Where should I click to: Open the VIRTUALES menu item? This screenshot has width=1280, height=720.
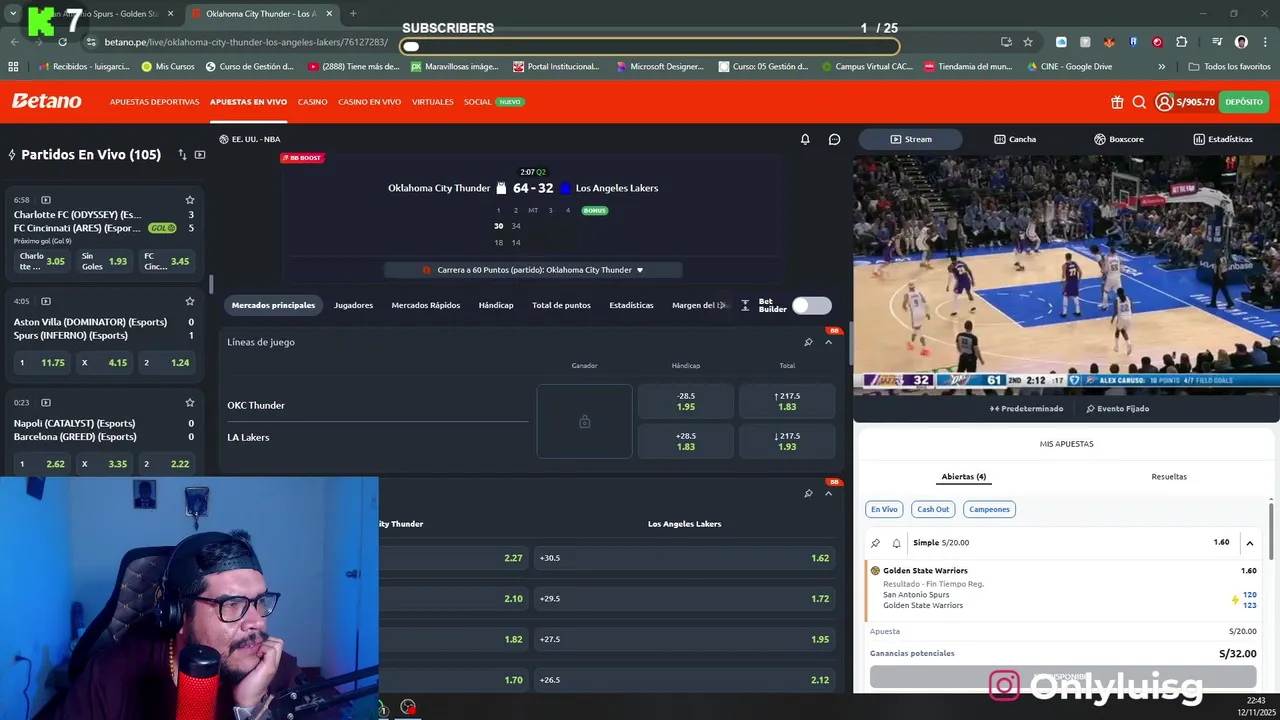point(432,102)
